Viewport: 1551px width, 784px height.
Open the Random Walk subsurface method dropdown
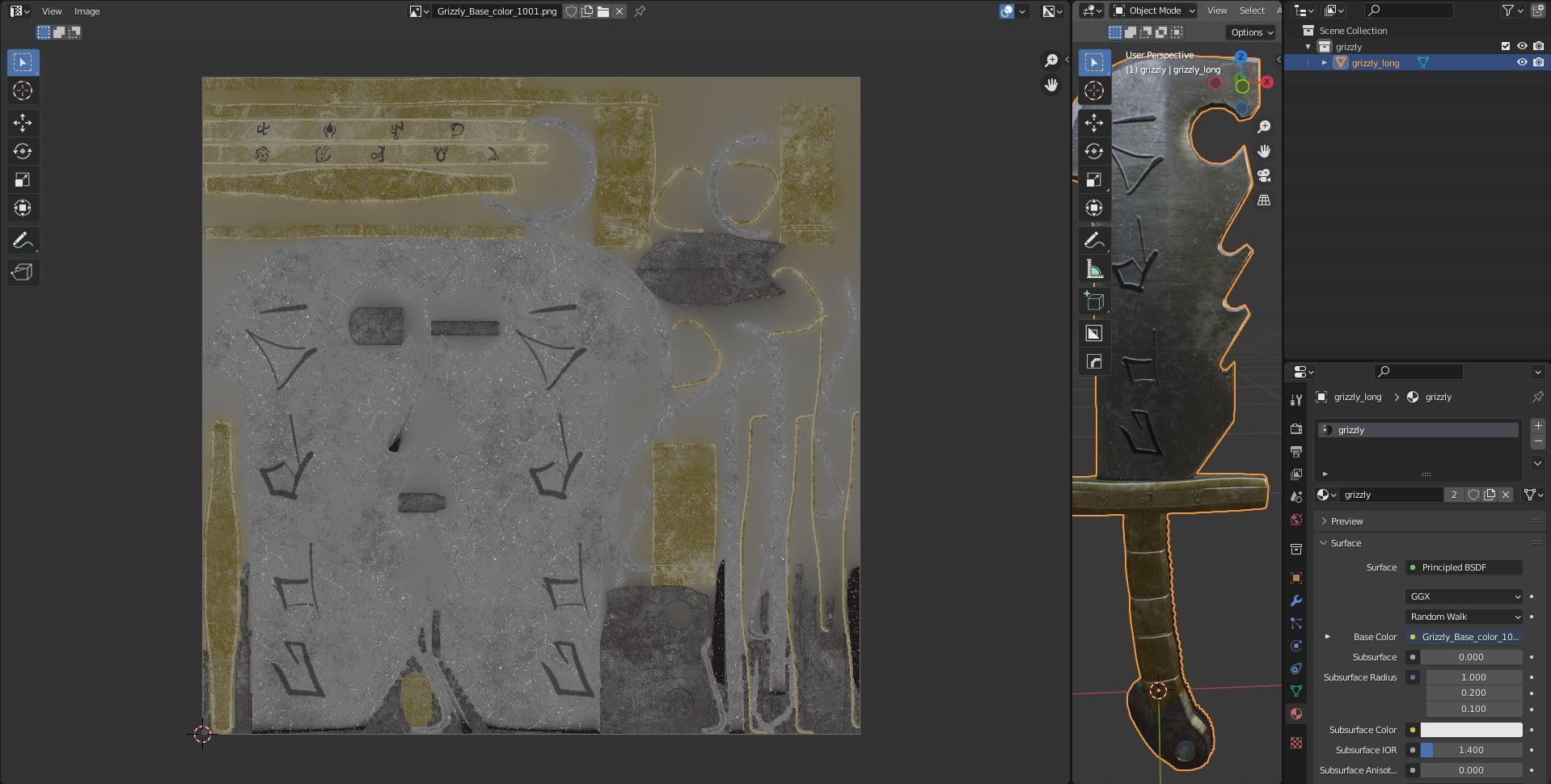(x=1464, y=617)
